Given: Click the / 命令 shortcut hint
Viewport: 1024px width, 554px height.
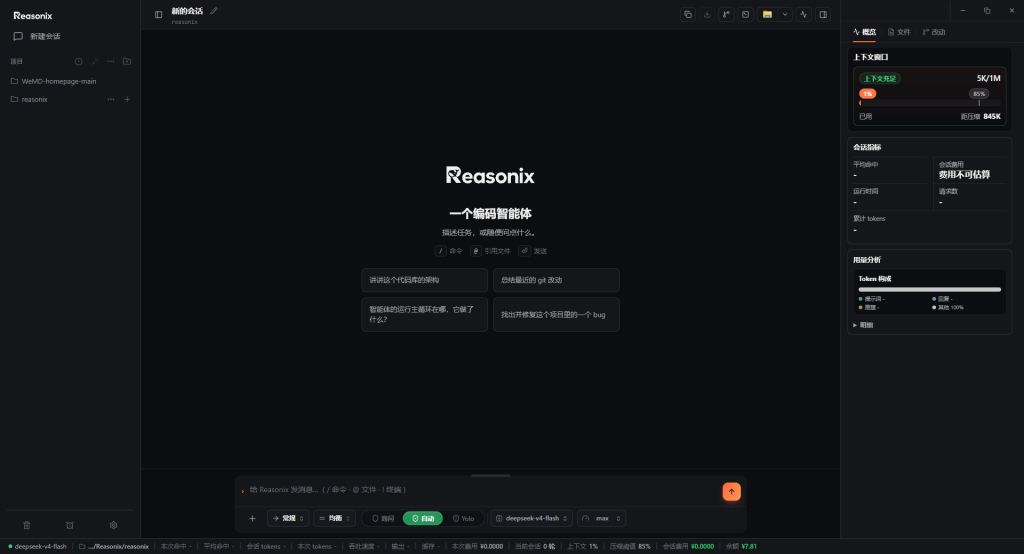Looking at the screenshot, I should tap(449, 251).
